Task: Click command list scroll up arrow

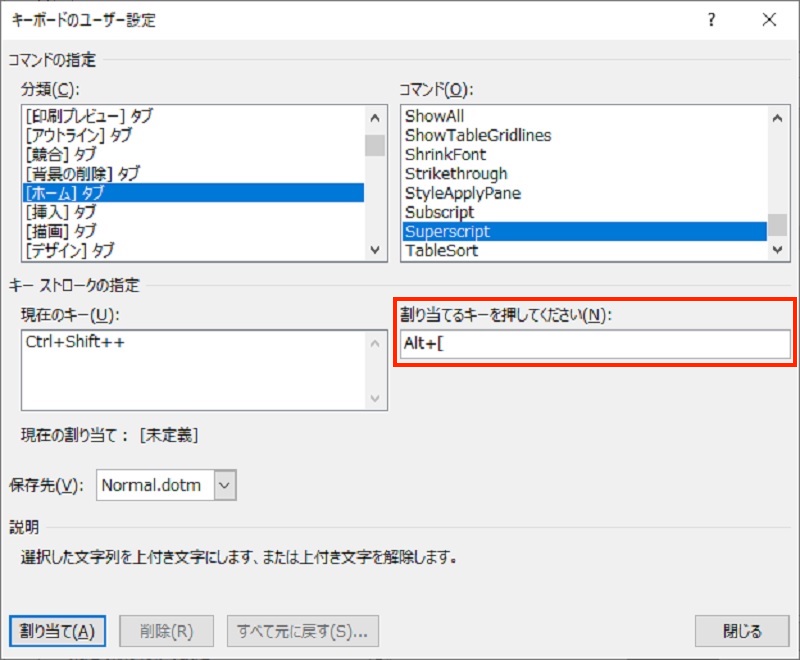Action: pos(777,118)
